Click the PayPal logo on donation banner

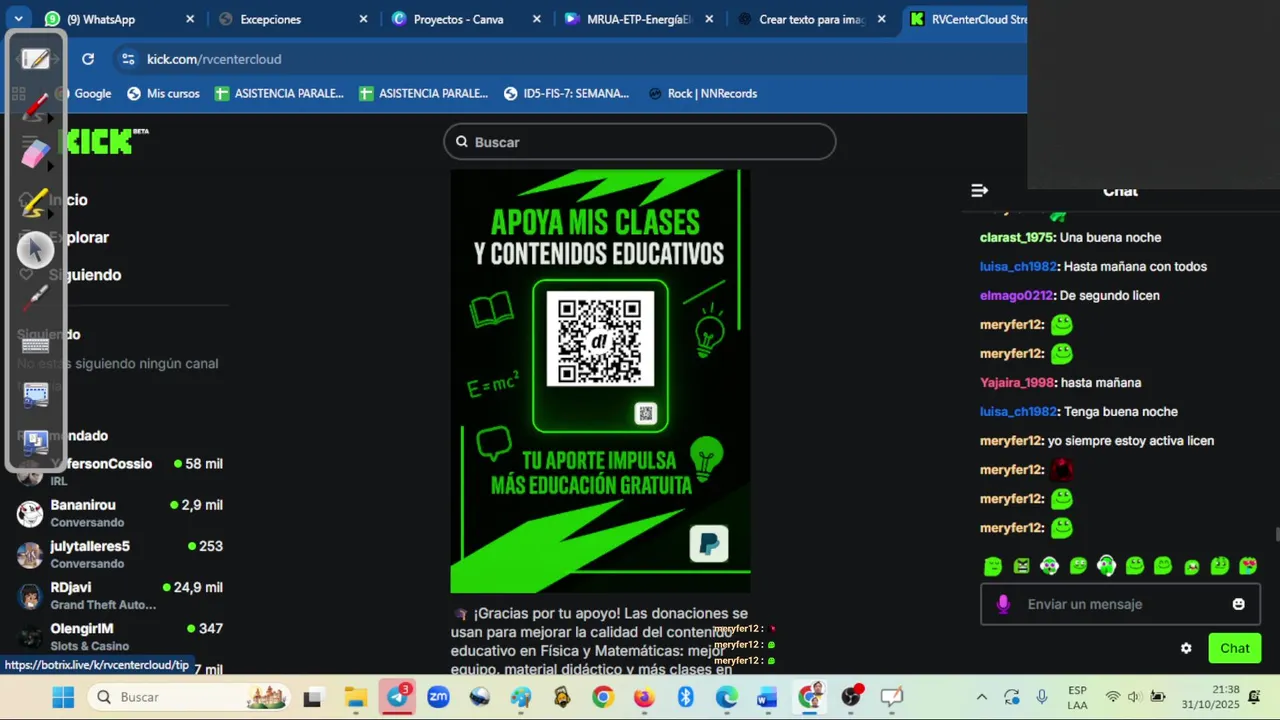pos(709,544)
